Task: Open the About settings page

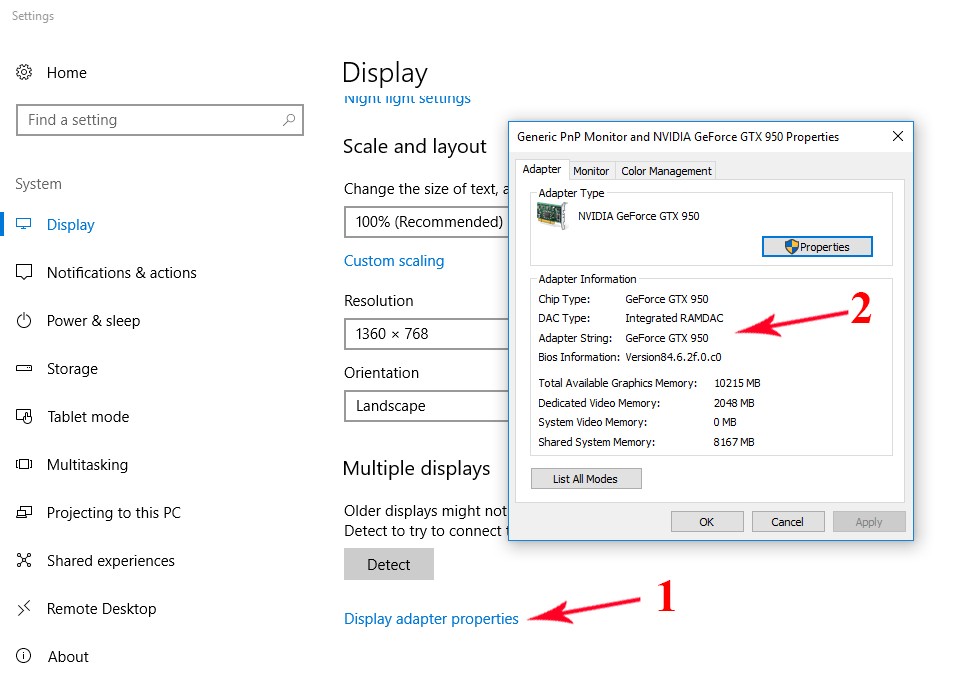Action: (68, 657)
